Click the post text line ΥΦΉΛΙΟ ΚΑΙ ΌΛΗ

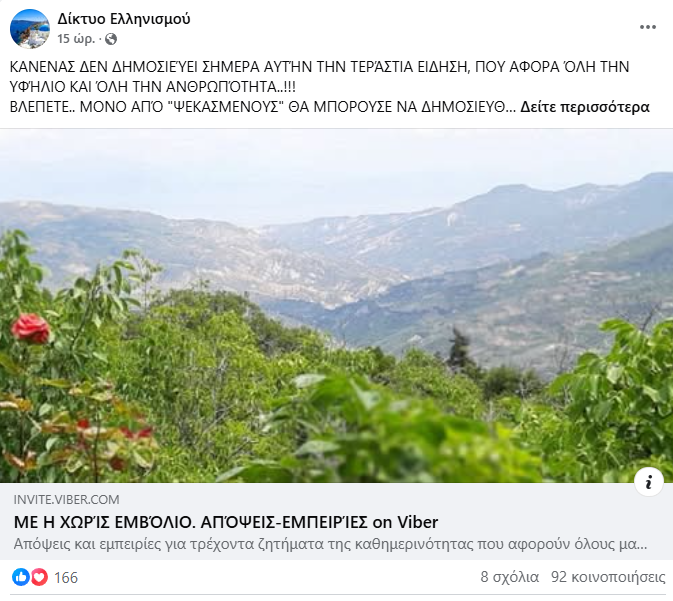tap(153, 87)
